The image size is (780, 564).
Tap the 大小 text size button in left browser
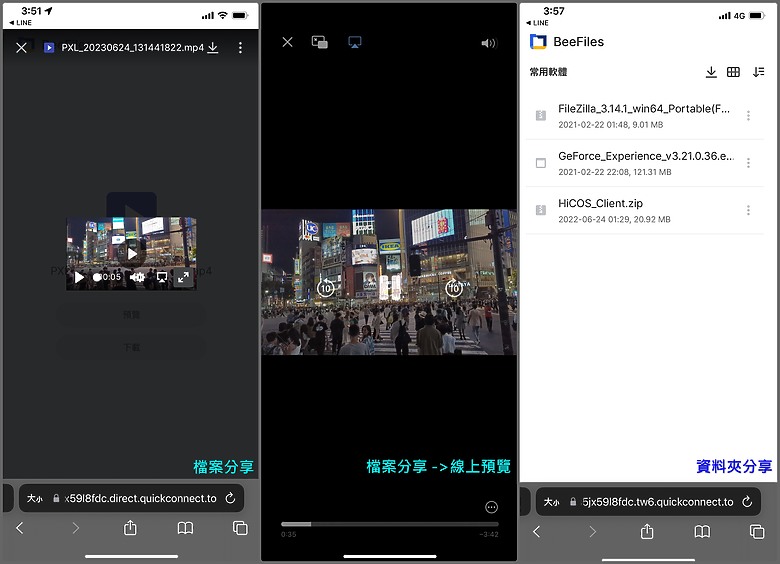coord(35,498)
